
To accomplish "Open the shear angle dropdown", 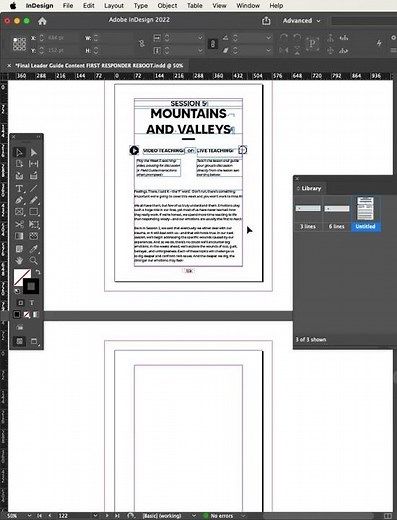I will coord(268,50).
